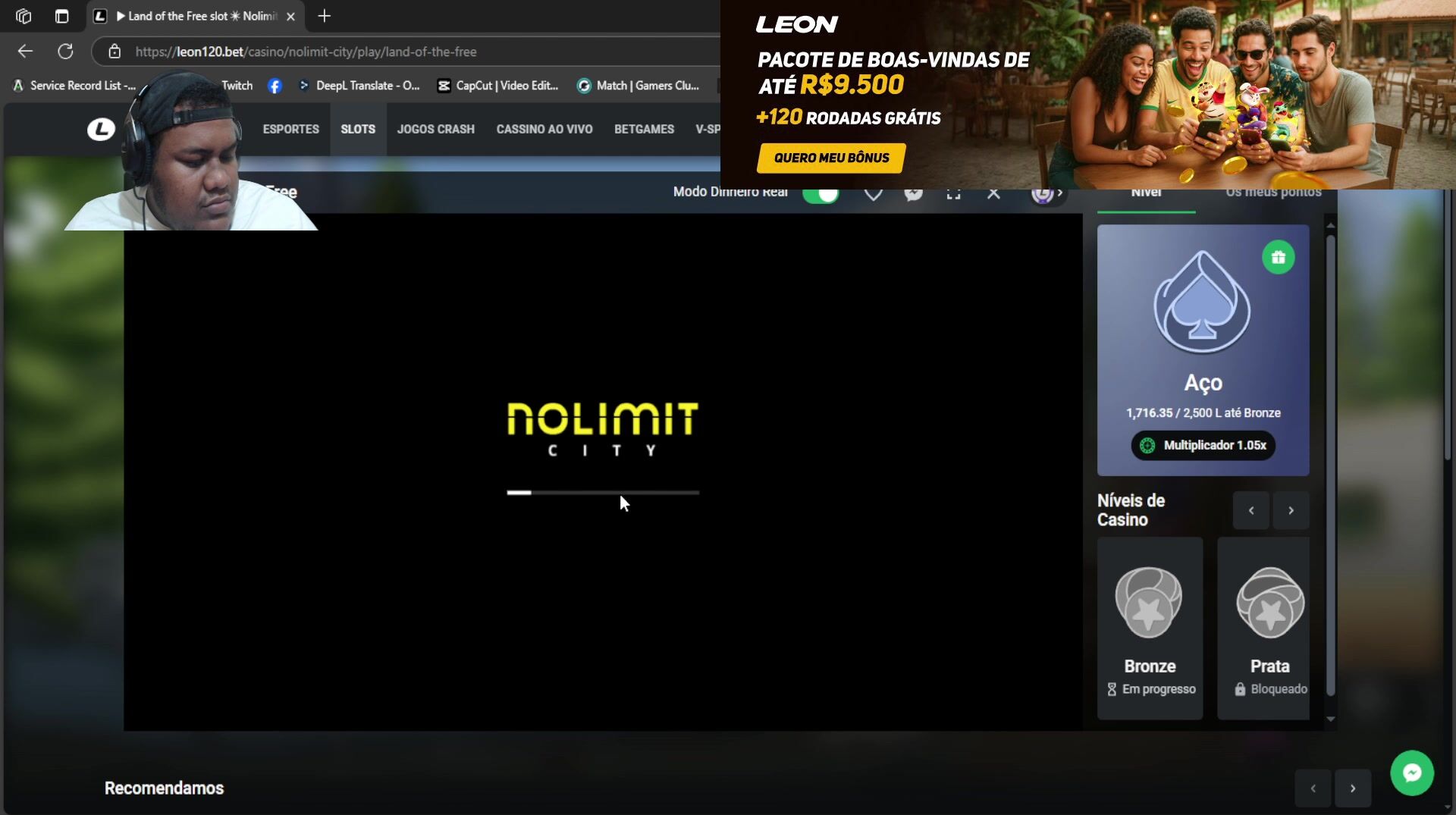Click the Aço spade level badge
Image resolution: width=1456 pixels, height=815 pixels.
click(x=1202, y=302)
